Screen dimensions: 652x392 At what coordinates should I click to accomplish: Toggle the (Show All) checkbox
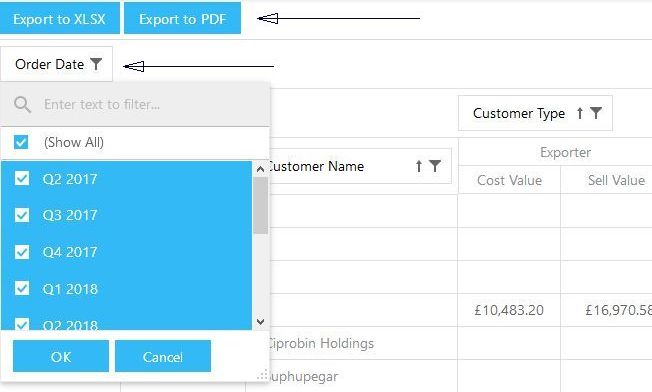(21, 142)
